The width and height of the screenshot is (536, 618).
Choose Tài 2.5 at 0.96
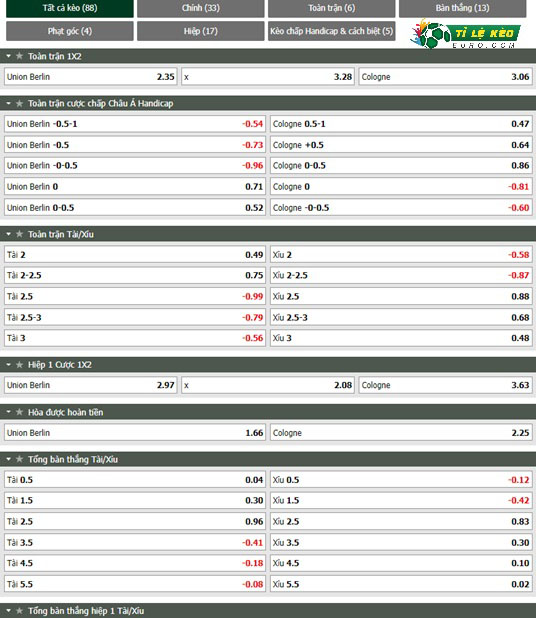135,521
